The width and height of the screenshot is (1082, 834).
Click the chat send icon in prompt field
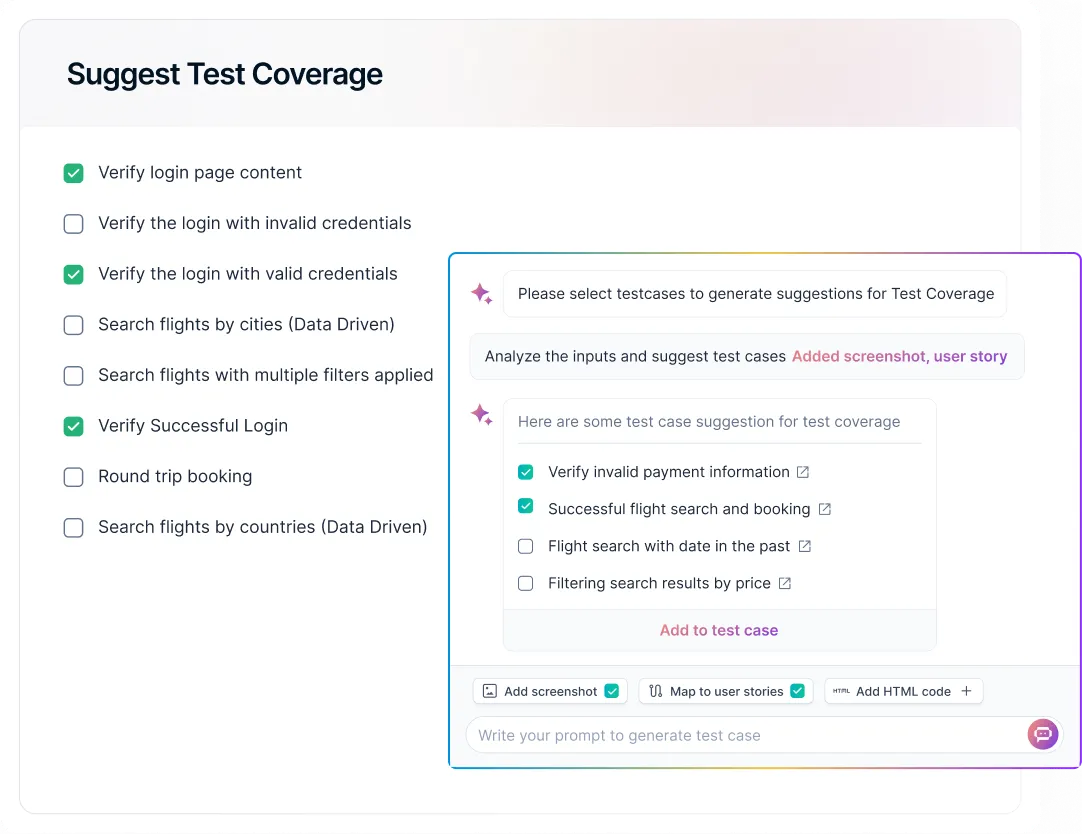click(x=1042, y=735)
